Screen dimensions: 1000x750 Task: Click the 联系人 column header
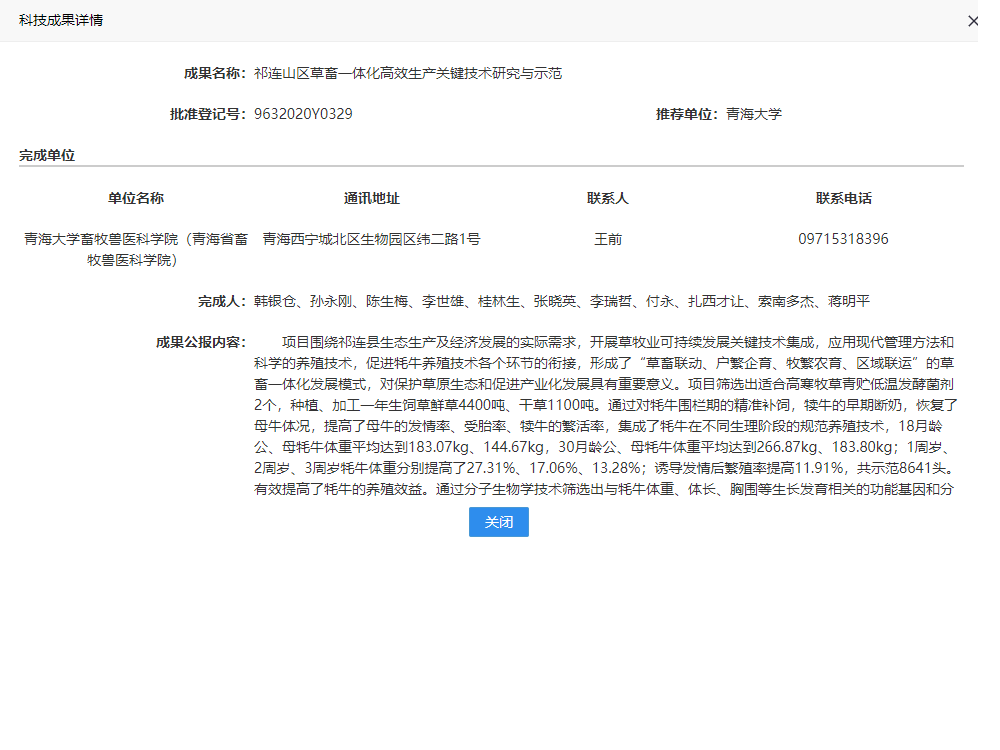pos(608,198)
